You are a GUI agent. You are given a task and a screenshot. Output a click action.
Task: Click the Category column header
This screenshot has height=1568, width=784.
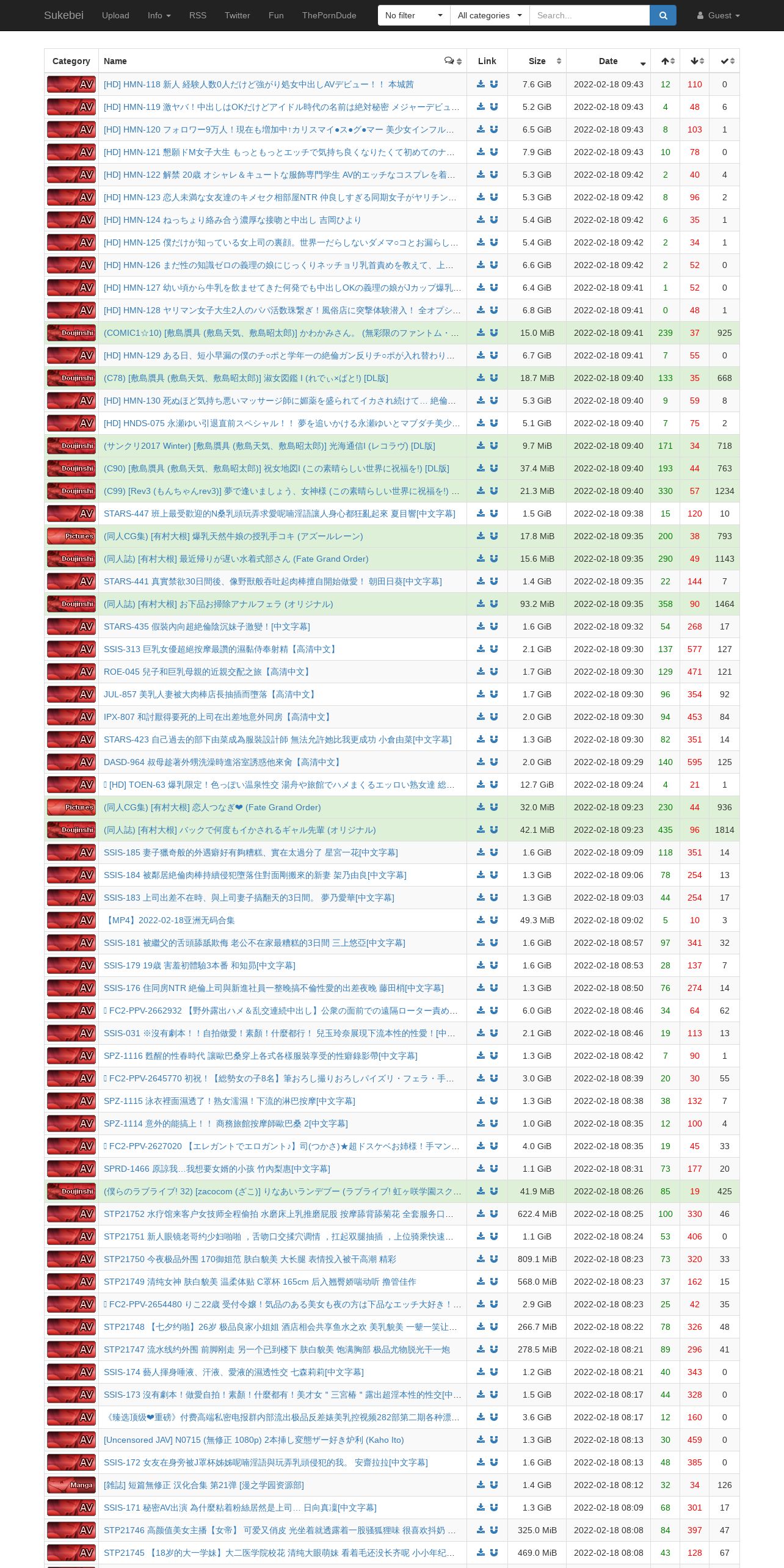(71, 61)
